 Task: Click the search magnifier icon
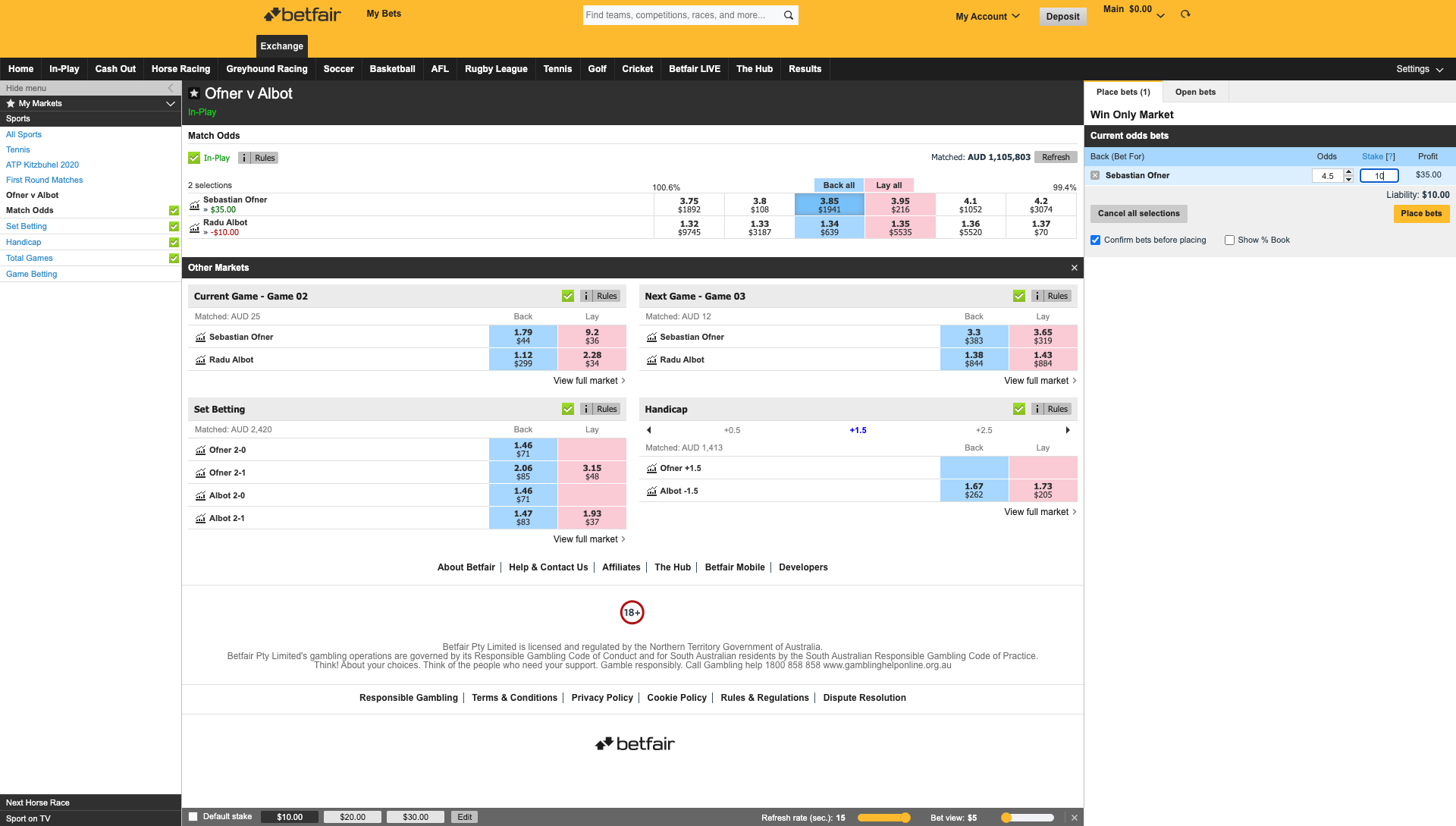[x=788, y=14]
